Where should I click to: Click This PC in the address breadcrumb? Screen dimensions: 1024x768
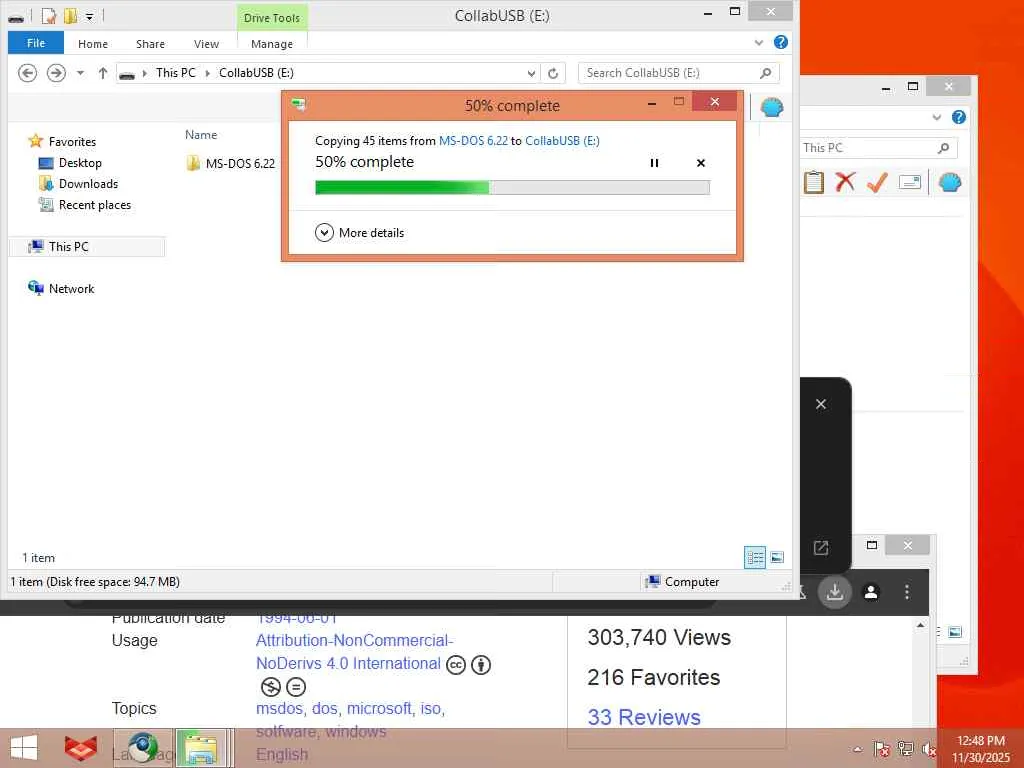pyautogui.click(x=176, y=72)
